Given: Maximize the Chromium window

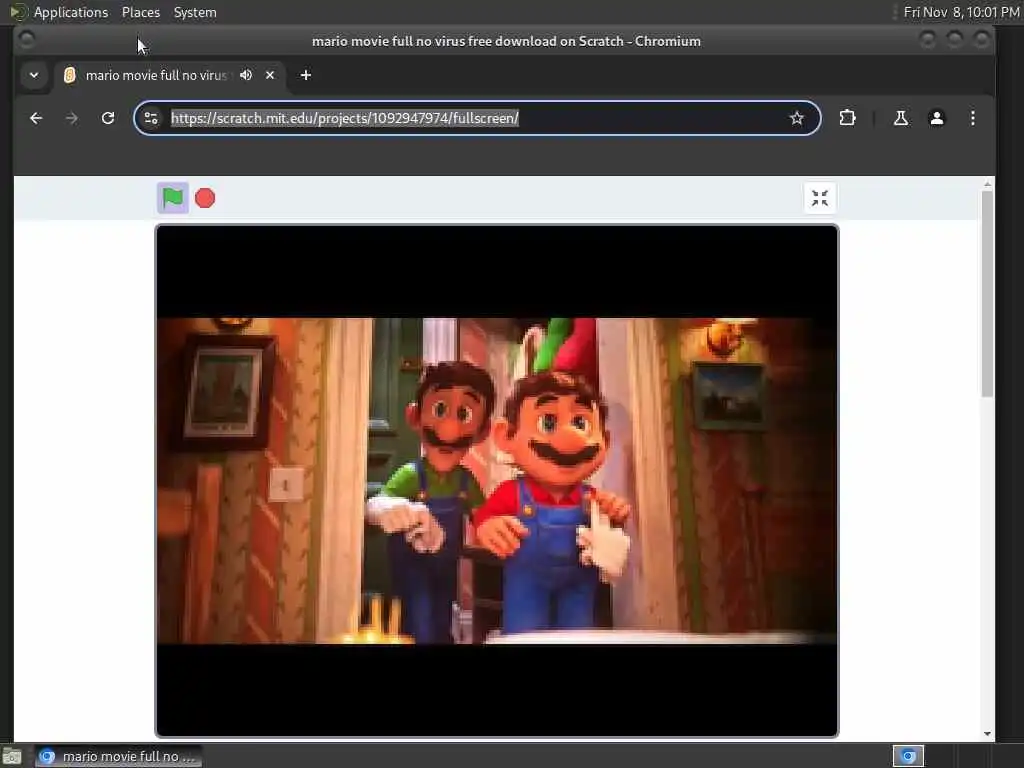Looking at the screenshot, I should coord(954,40).
